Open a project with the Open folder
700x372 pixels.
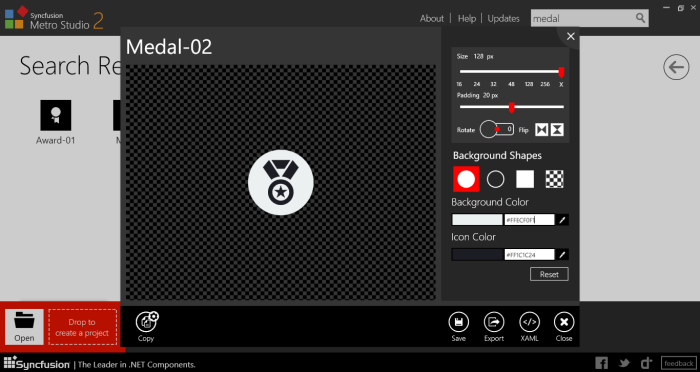[24, 327]
